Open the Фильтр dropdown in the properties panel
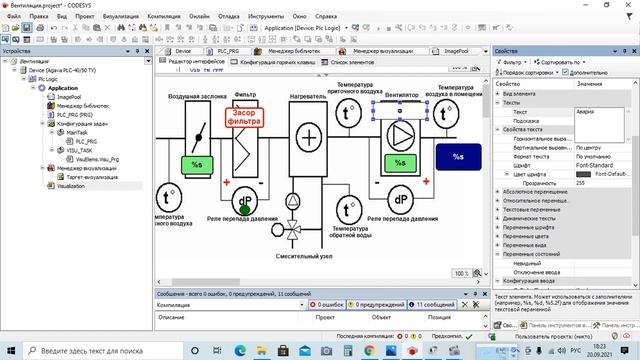640x360 pixels. tap(512, 62)
